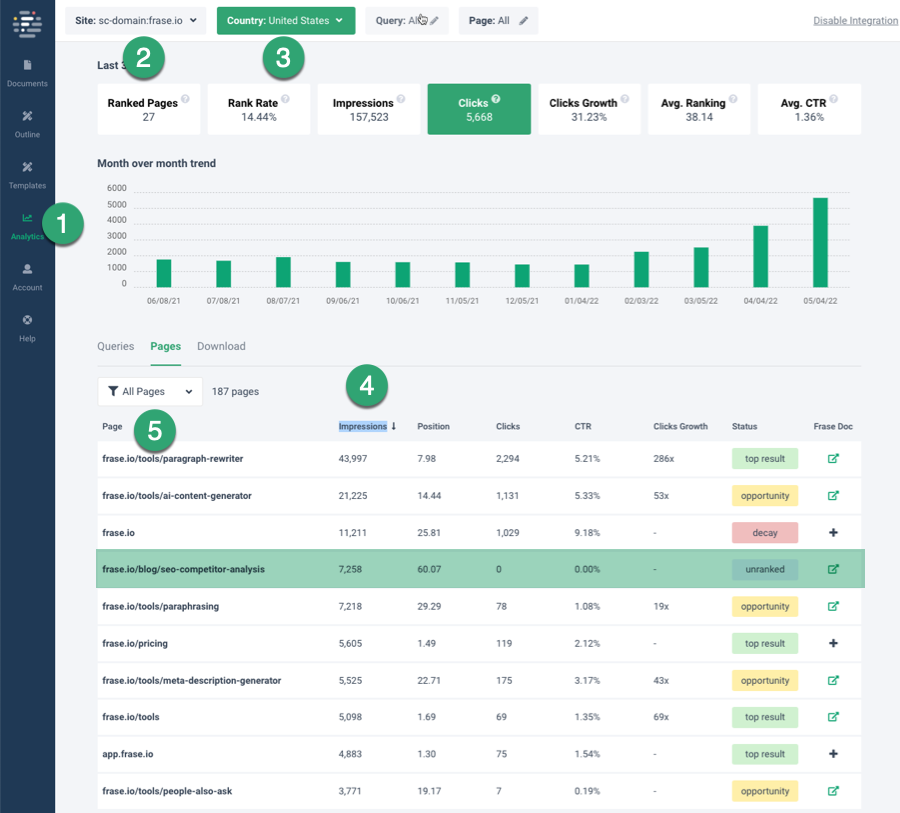Select the Pages tab

tap(165, 346)
